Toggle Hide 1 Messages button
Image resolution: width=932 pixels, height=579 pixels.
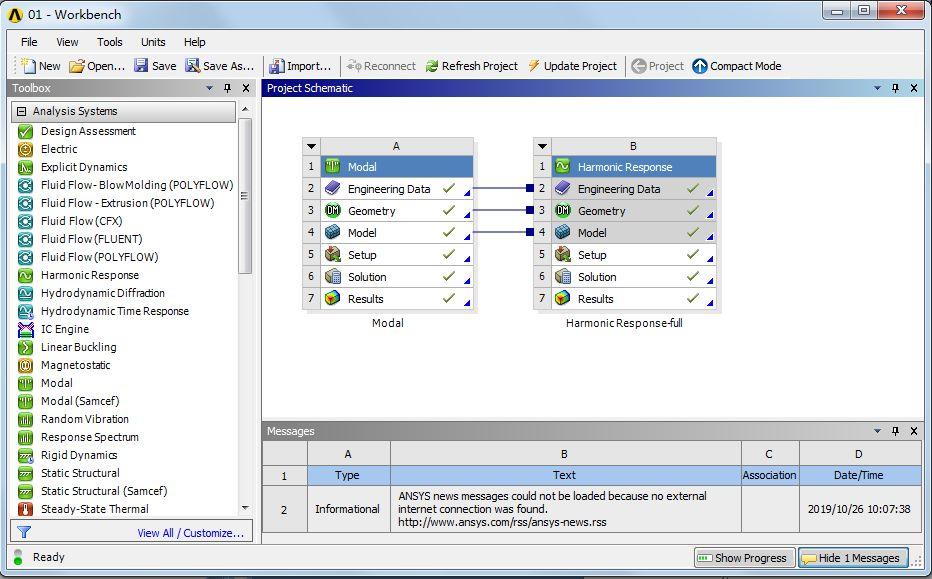point(853,558)
